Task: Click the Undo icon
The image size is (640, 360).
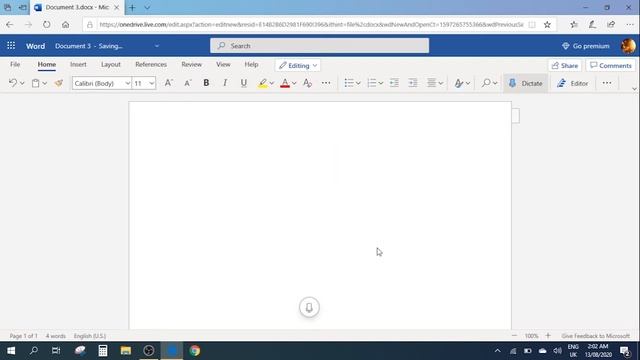Action: [13, 83]
